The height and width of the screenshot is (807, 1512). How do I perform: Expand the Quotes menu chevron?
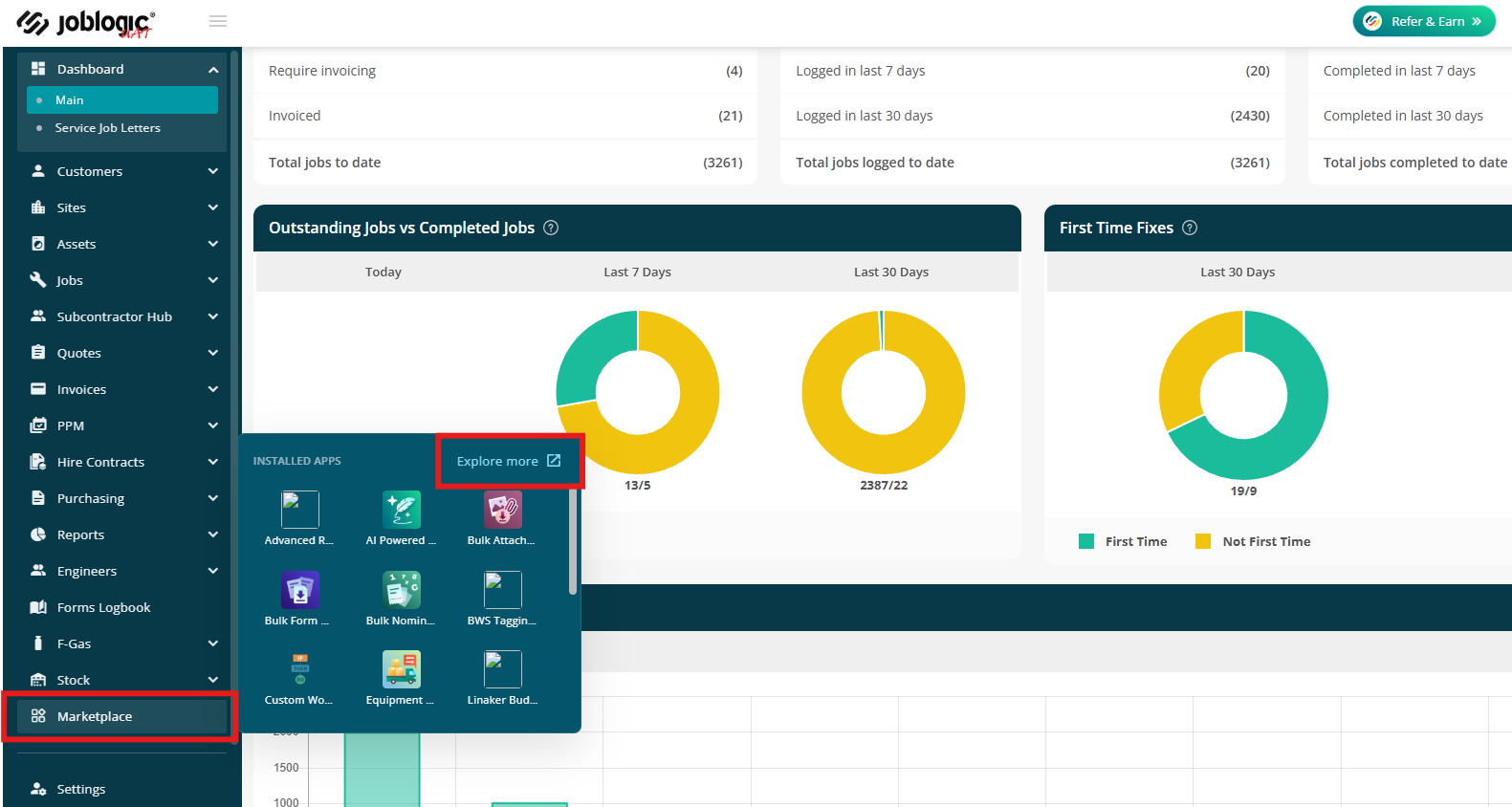[213, 353]
